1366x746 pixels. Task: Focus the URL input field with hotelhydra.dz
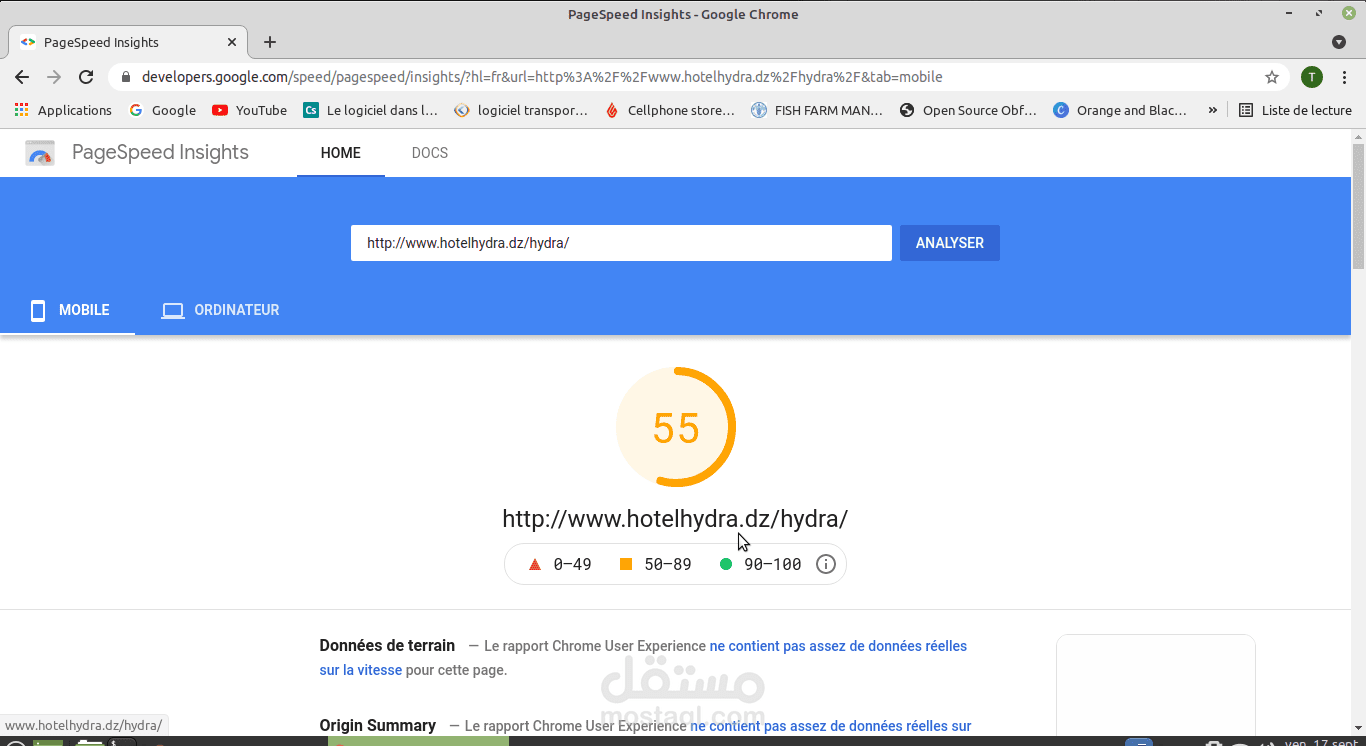(621, 243)
